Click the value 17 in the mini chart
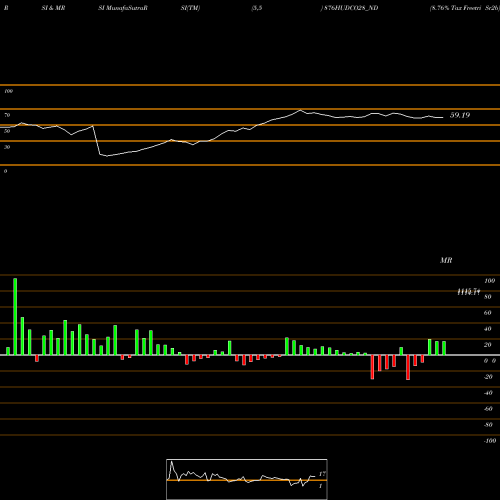The image size is (500, 500). (322, 474)
